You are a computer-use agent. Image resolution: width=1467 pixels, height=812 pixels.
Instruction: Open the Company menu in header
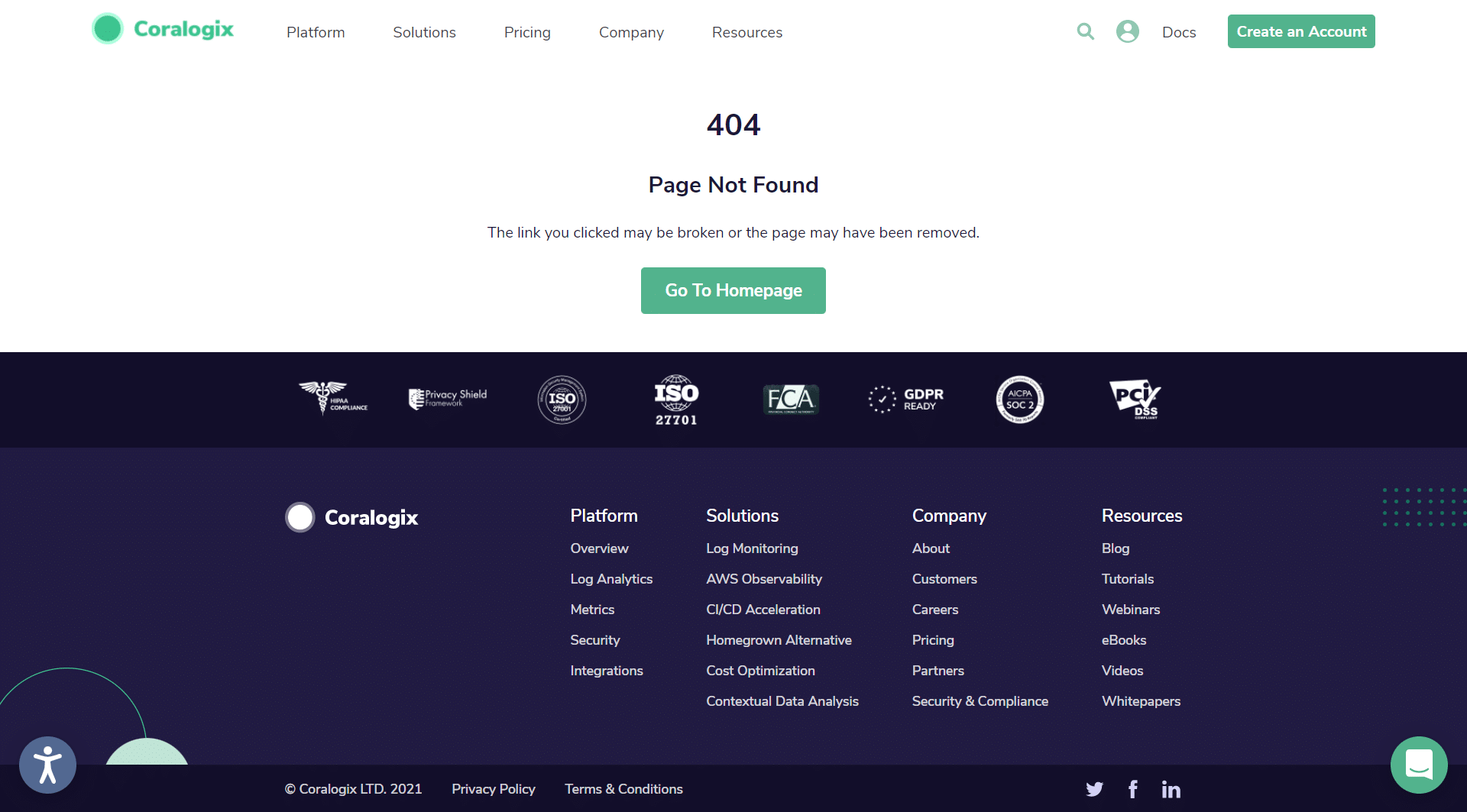[x=631, y=32]
